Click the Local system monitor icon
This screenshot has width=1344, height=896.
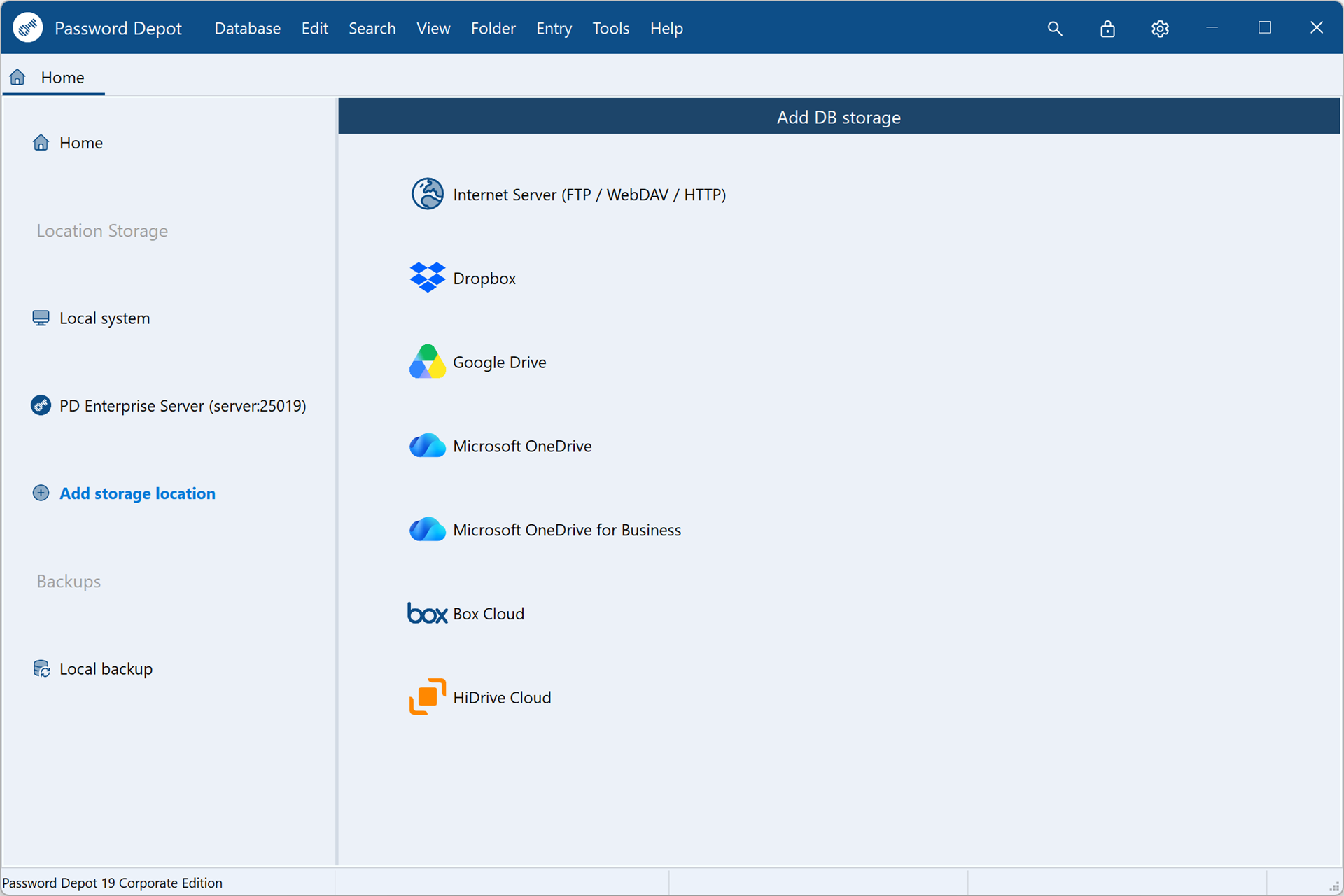click(41, 318)
